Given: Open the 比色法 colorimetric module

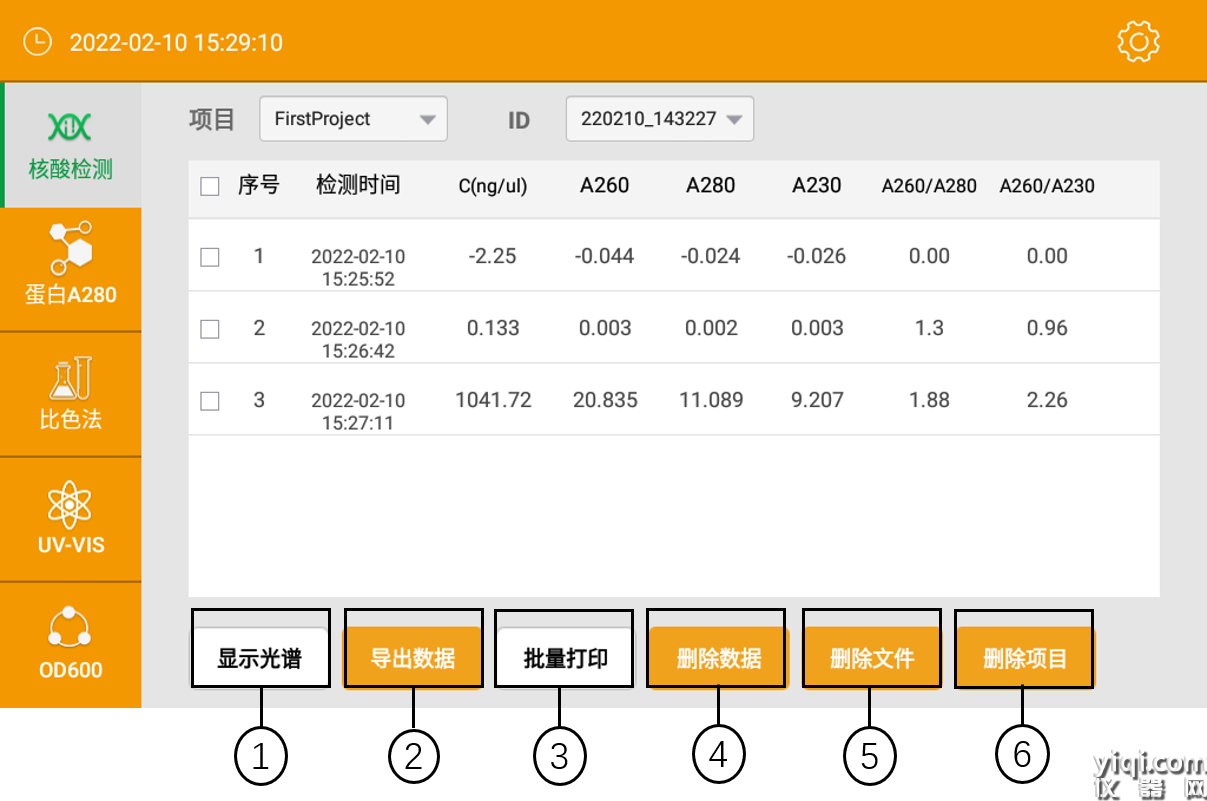Looking at the screenshot, I should (x=71, y=395).
